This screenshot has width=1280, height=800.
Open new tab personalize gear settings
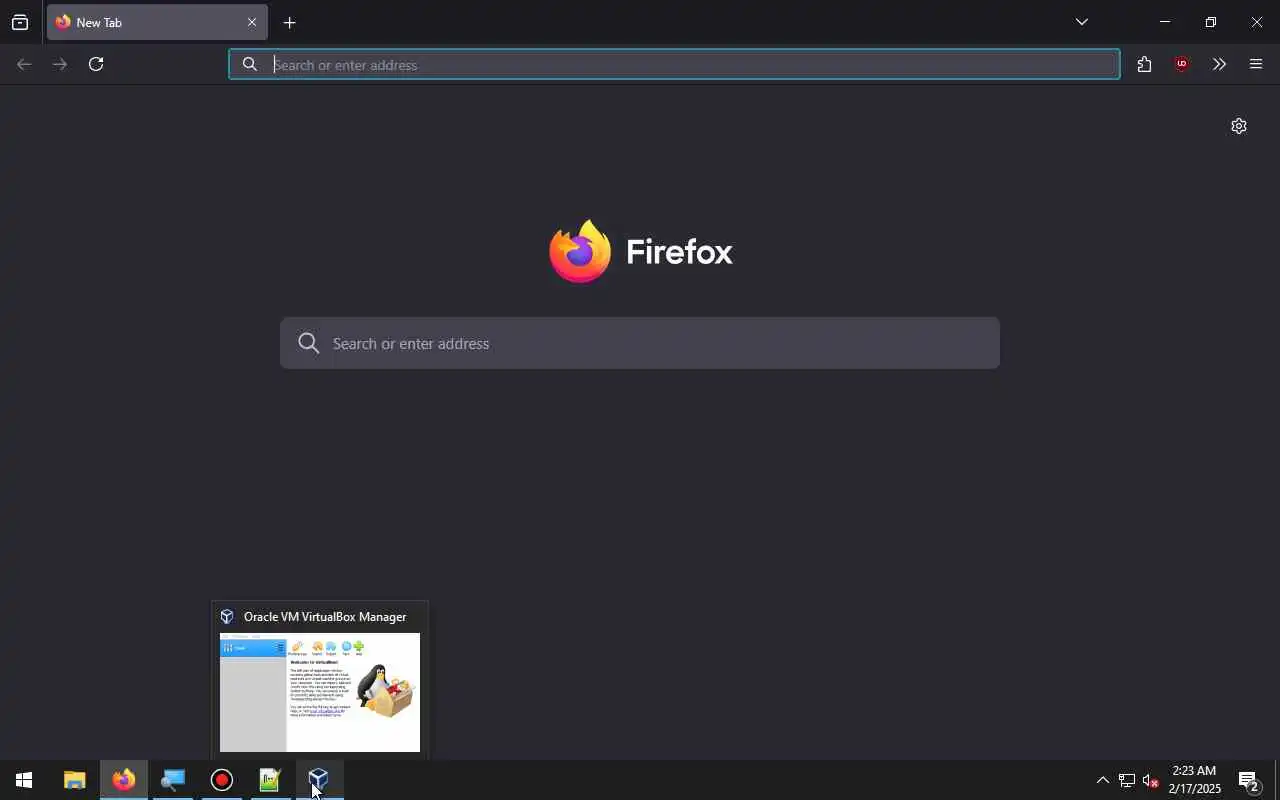tap(1239, 126)
